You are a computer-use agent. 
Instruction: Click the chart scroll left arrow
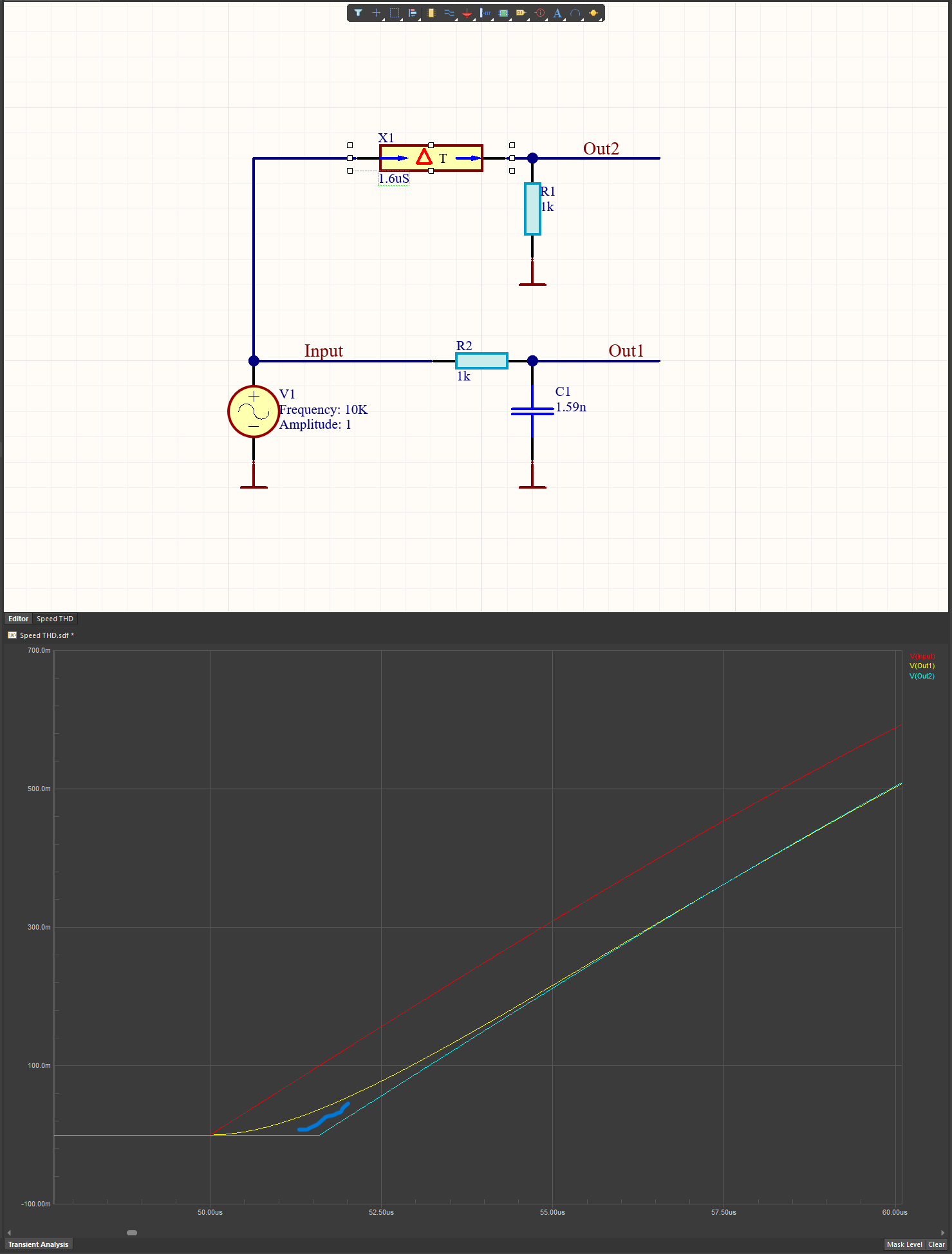9,1233
